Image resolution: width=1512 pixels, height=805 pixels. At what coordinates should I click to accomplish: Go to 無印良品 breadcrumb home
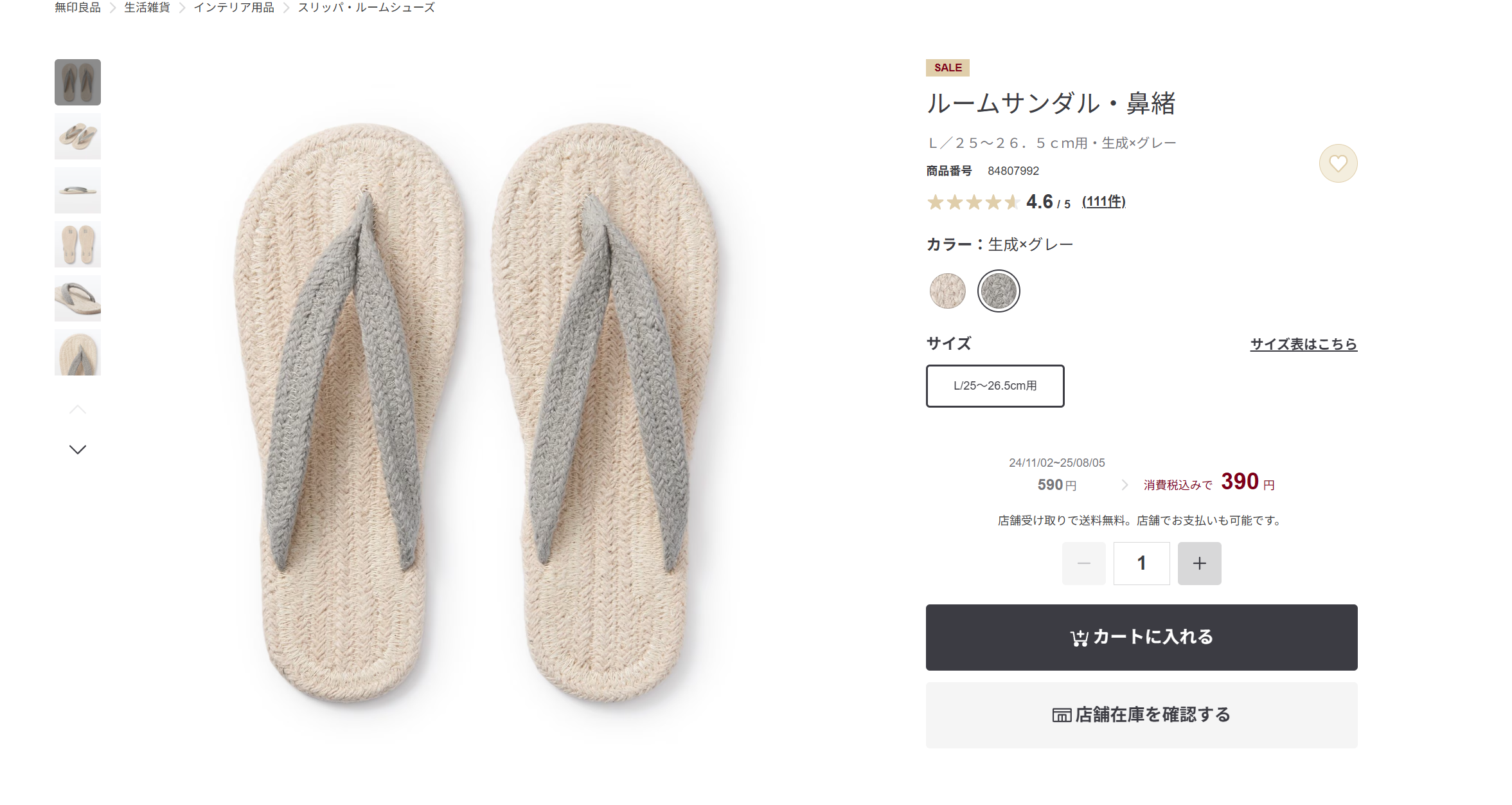pos(78,8)
